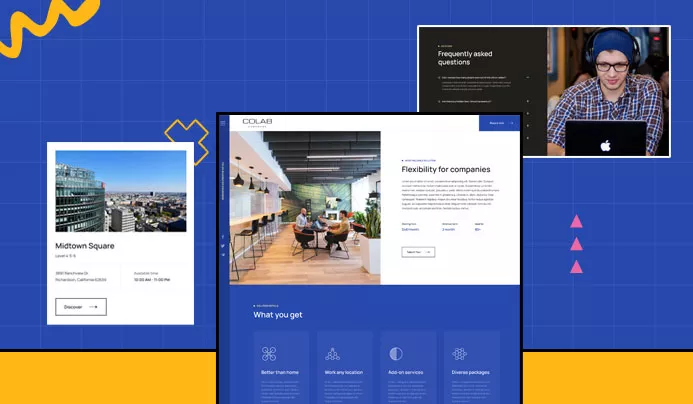This screenshot has height=404, width=693.
Task: Click the "Frequently asked questions" heading
Action: pyautogui.click(x=465, y=58)
